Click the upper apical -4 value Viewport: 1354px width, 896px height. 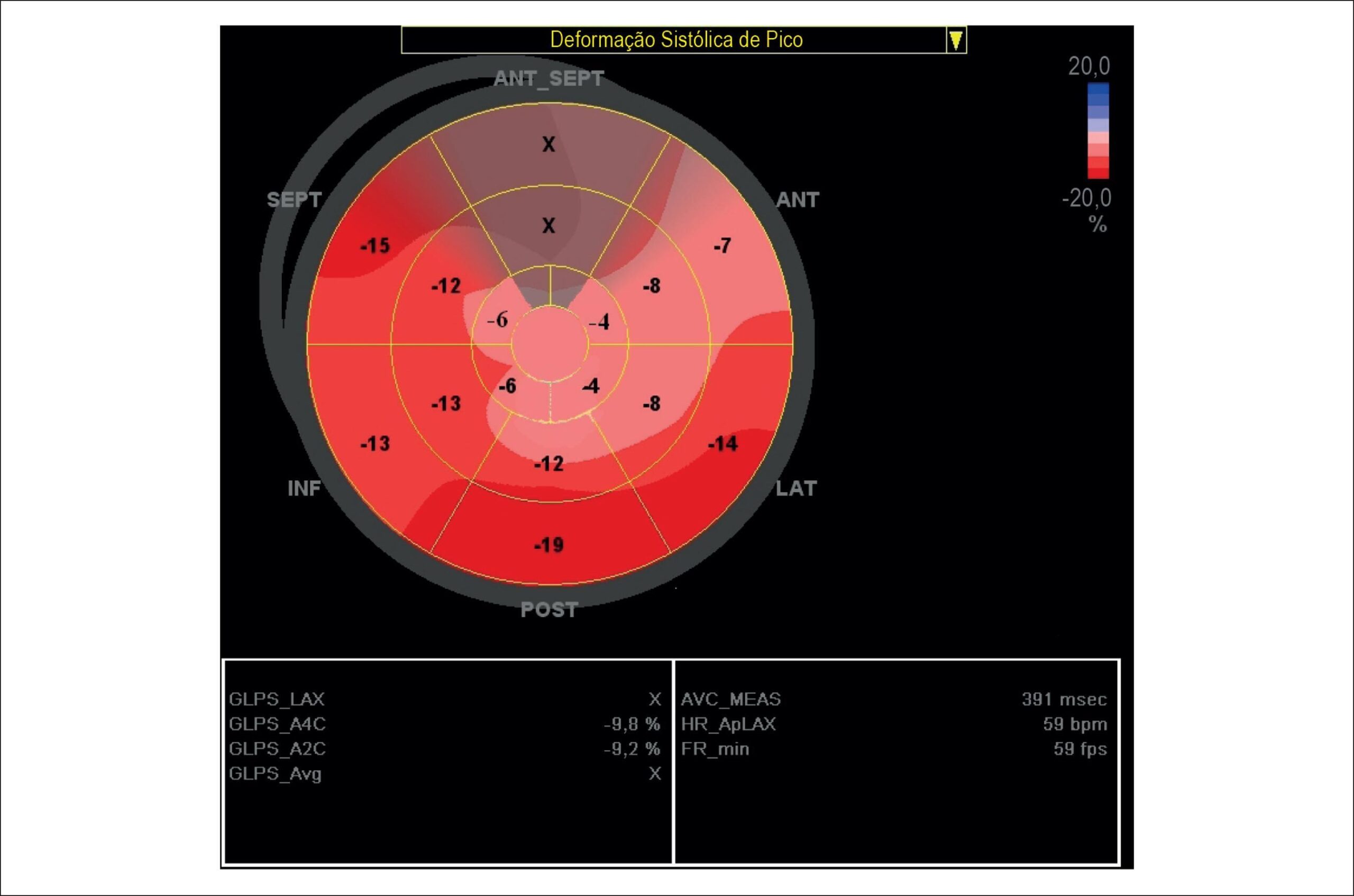tap(599, 323)
